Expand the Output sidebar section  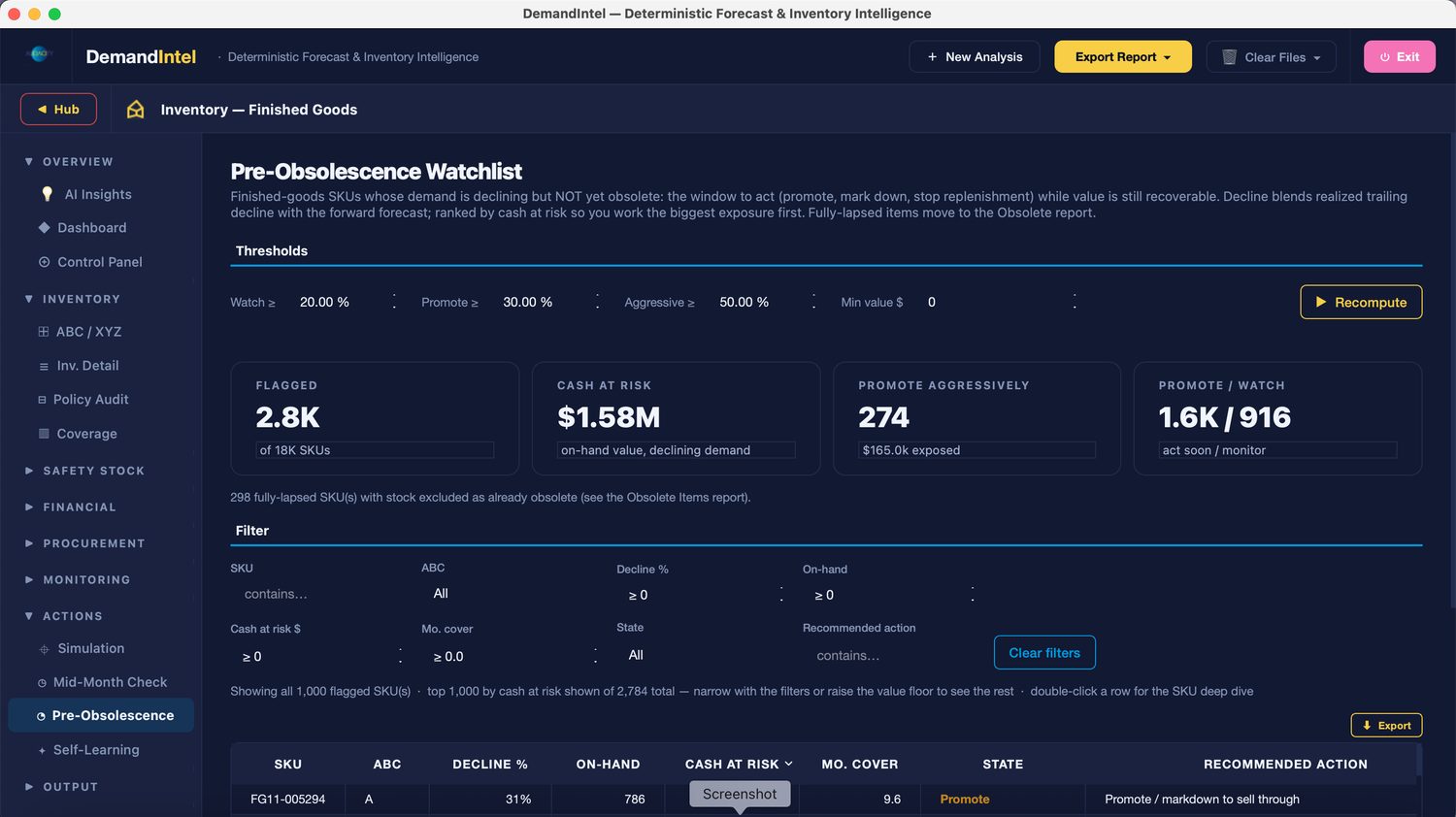point(29,787)
